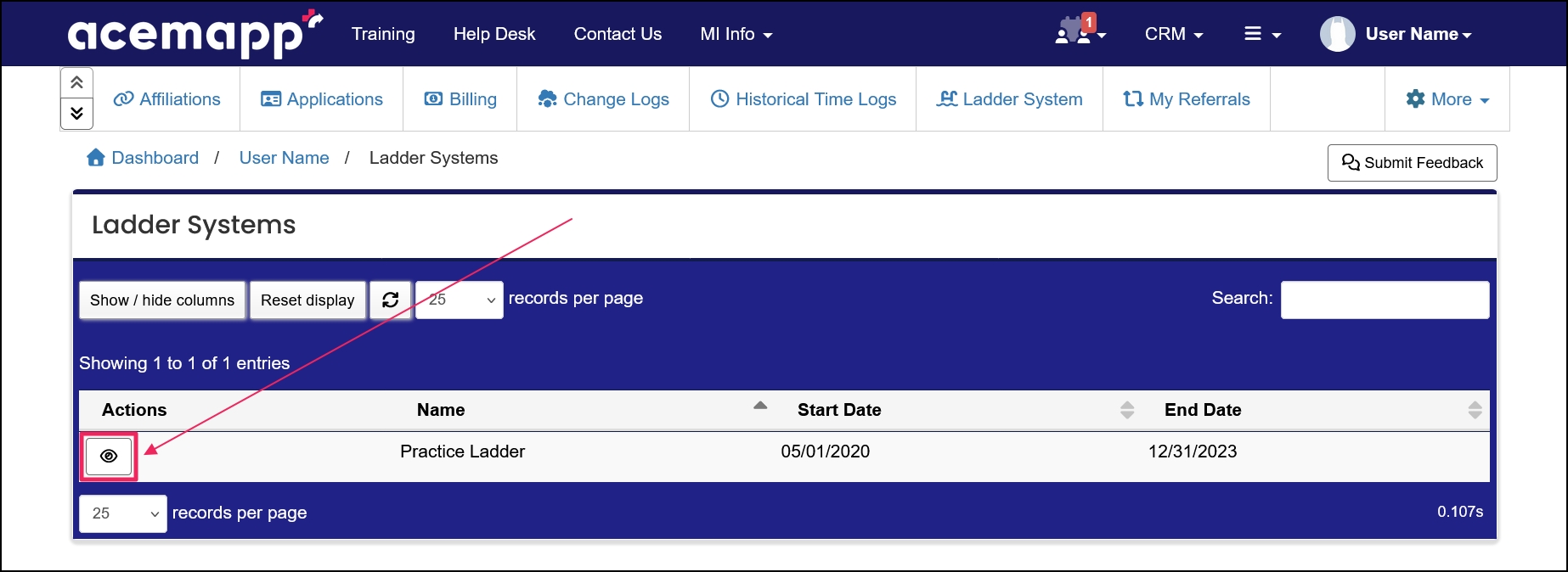Open top records per page dropdown
The height and width of the screenshot is (572, 1568).
(x=460, y=300)
